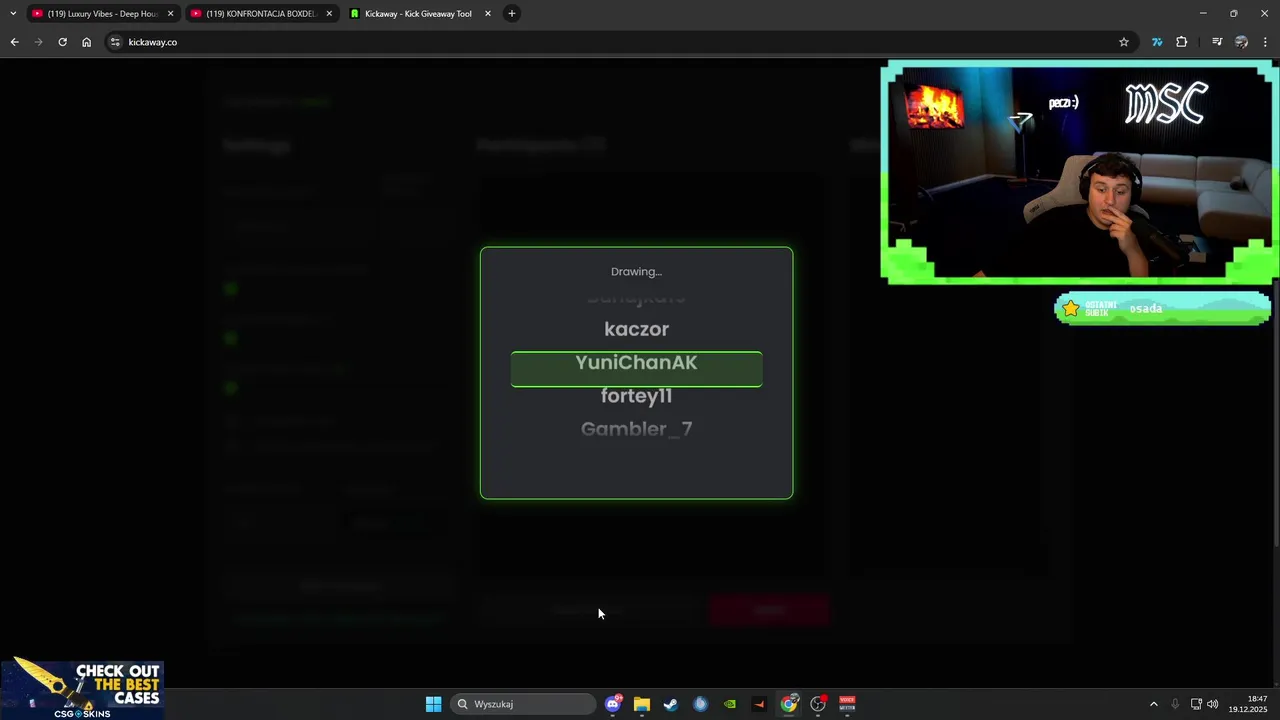Screen dimensions: 1280x720
Task: Click the Wyszukaj taskbar search box
Action: 523,704
